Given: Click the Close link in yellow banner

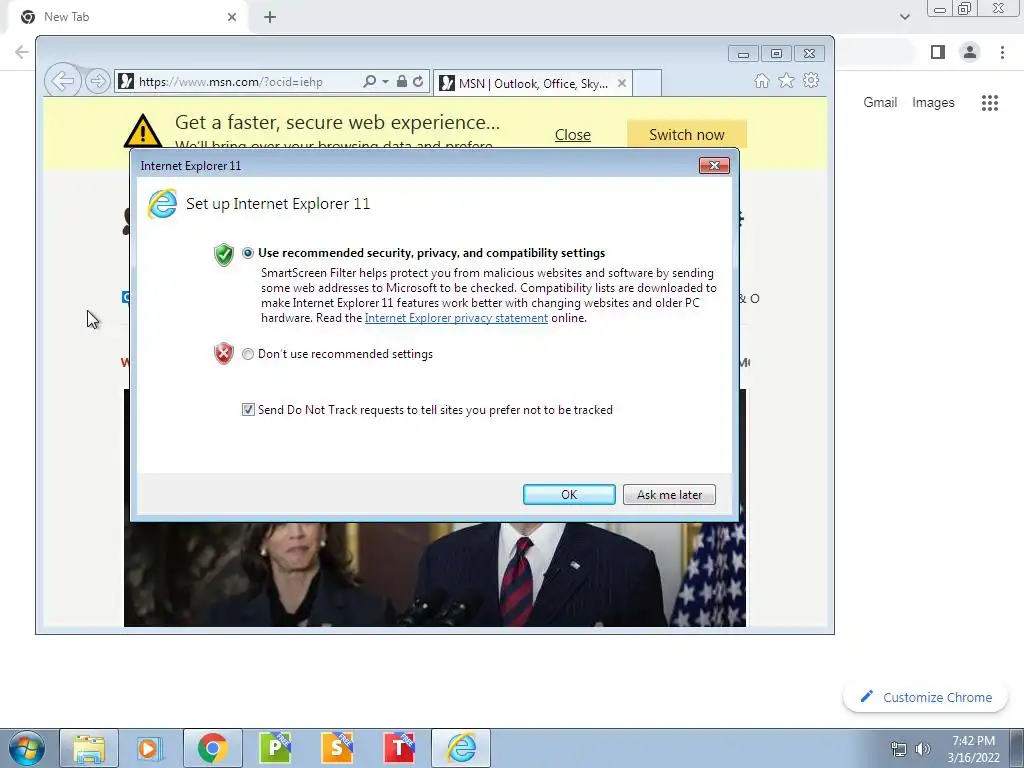Looking at the screenshot, I should pos(573,135).
